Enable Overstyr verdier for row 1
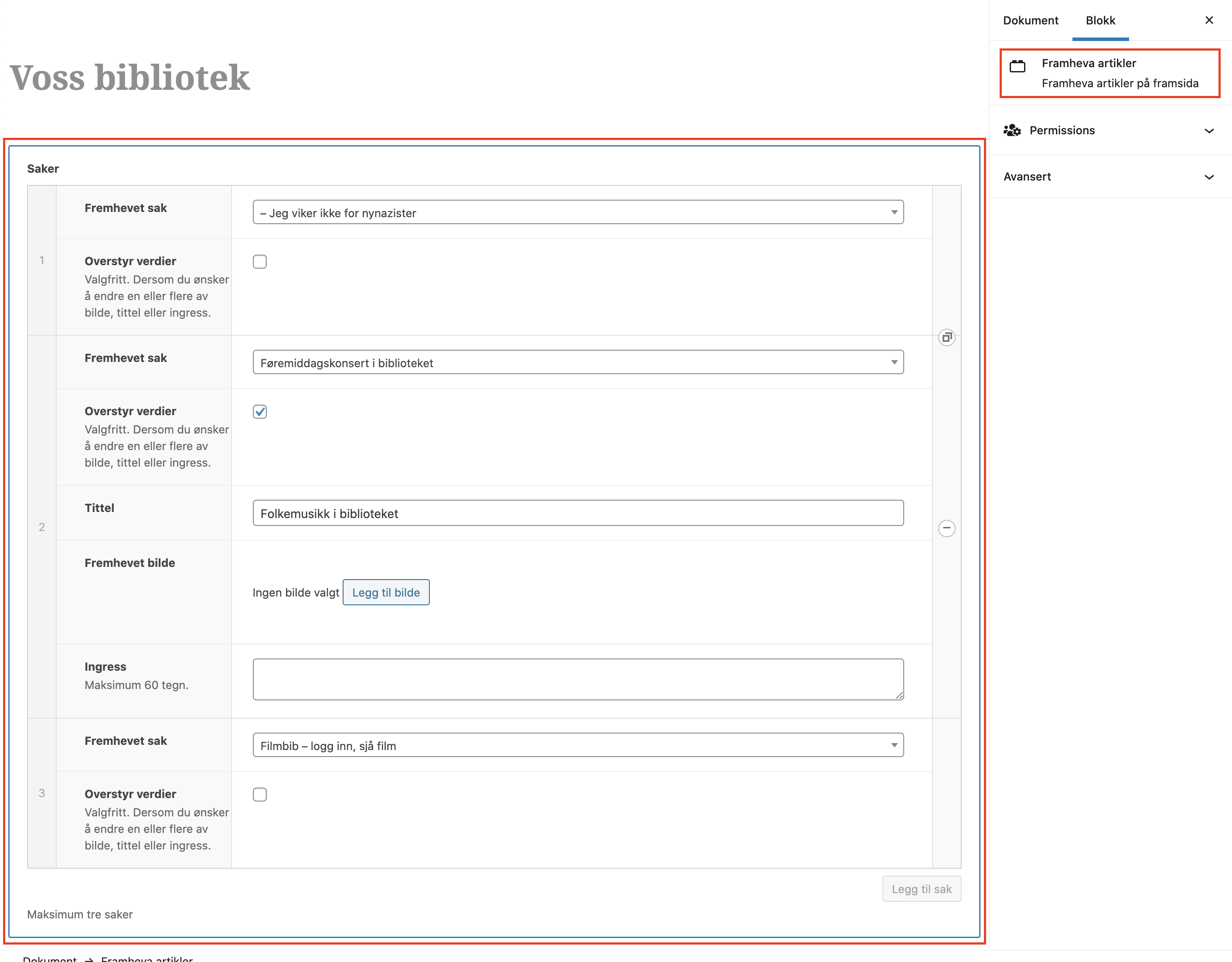This screenshot has width=1232, height=962. pyautogui.click(x=259, y=262)
